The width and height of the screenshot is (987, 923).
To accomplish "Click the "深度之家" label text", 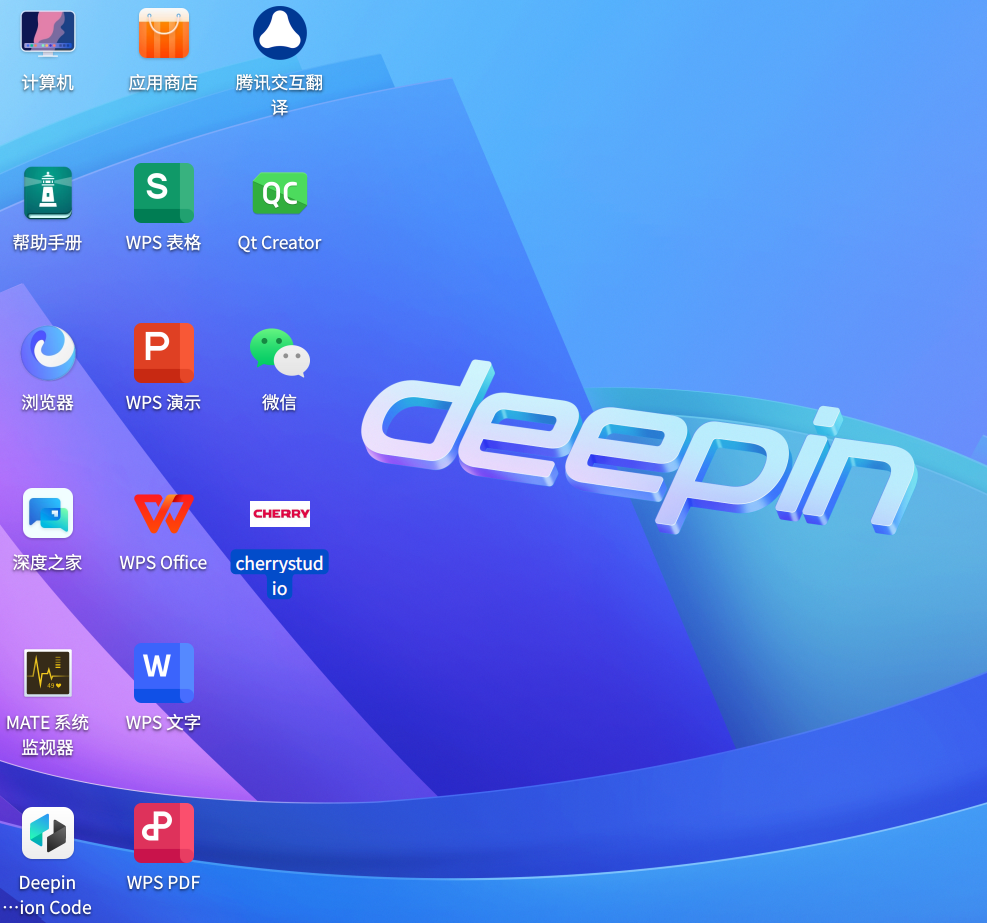I will click(48, 562).
